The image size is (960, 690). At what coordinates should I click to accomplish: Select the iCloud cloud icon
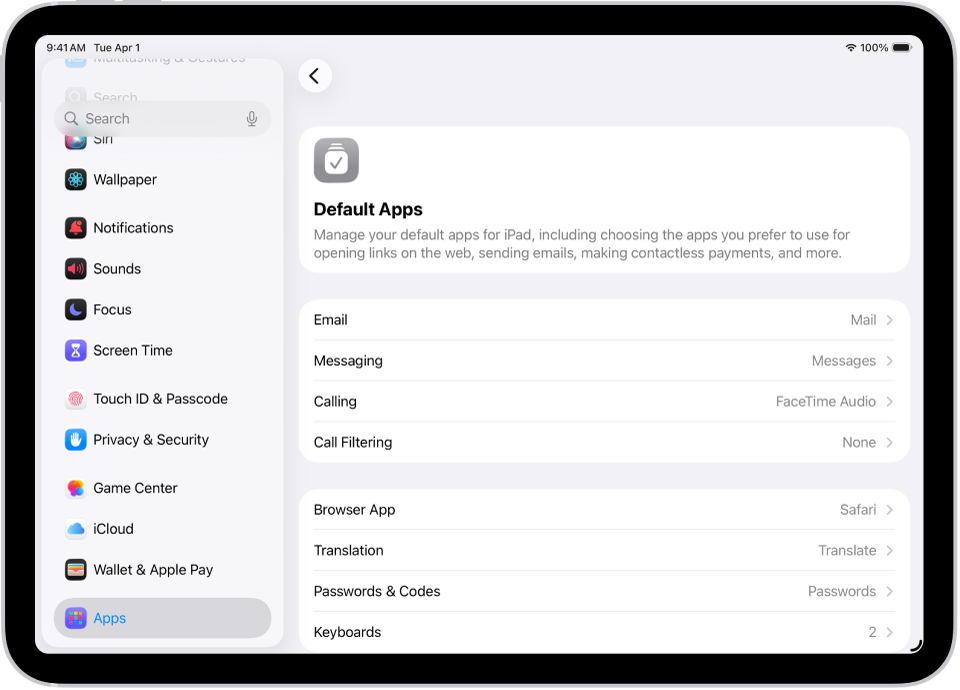(75, 528)
